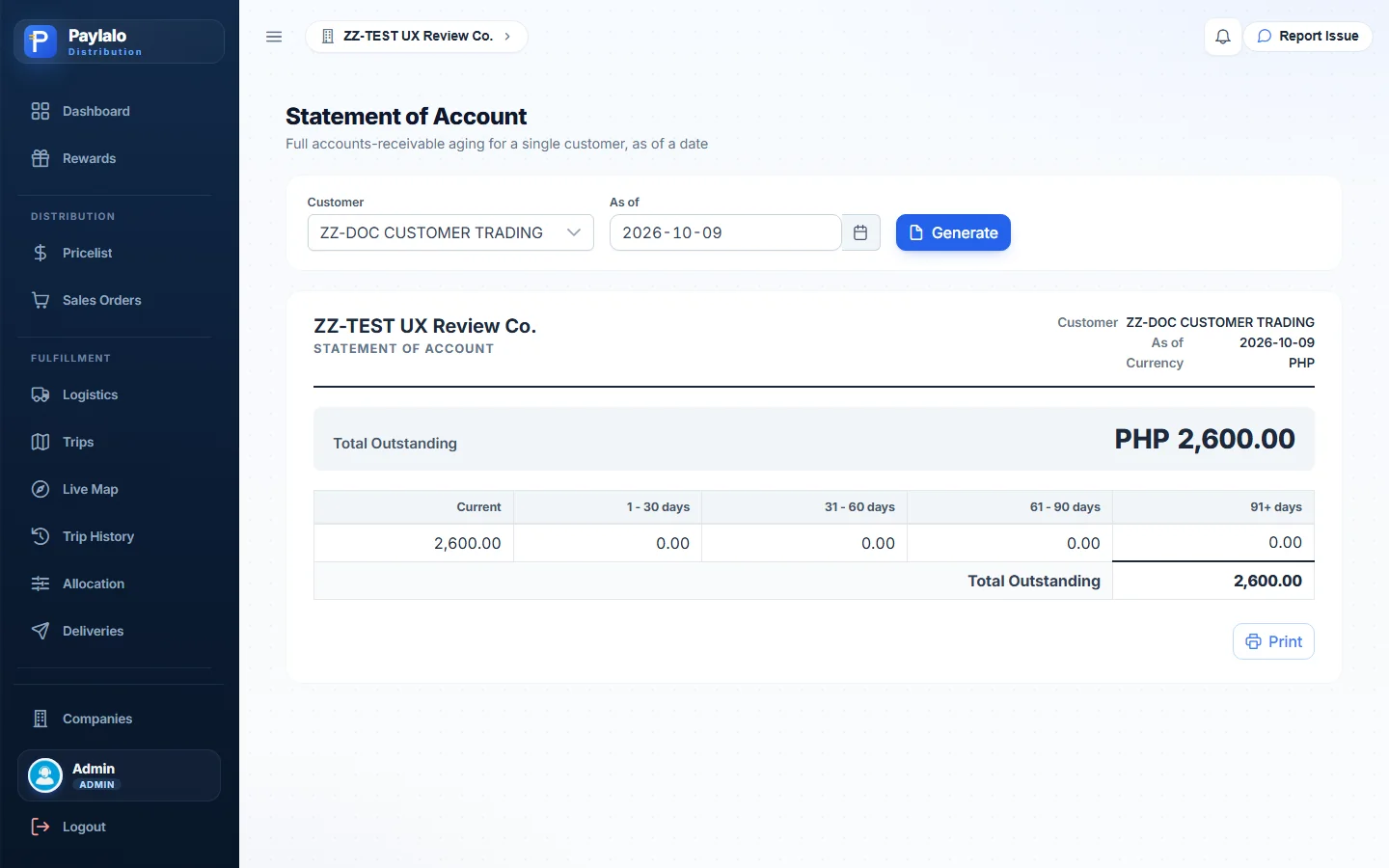This screenshot has height=868, width=1389.
Task: Toggle the hamburger sidebar menu icon
Action: 274,37
